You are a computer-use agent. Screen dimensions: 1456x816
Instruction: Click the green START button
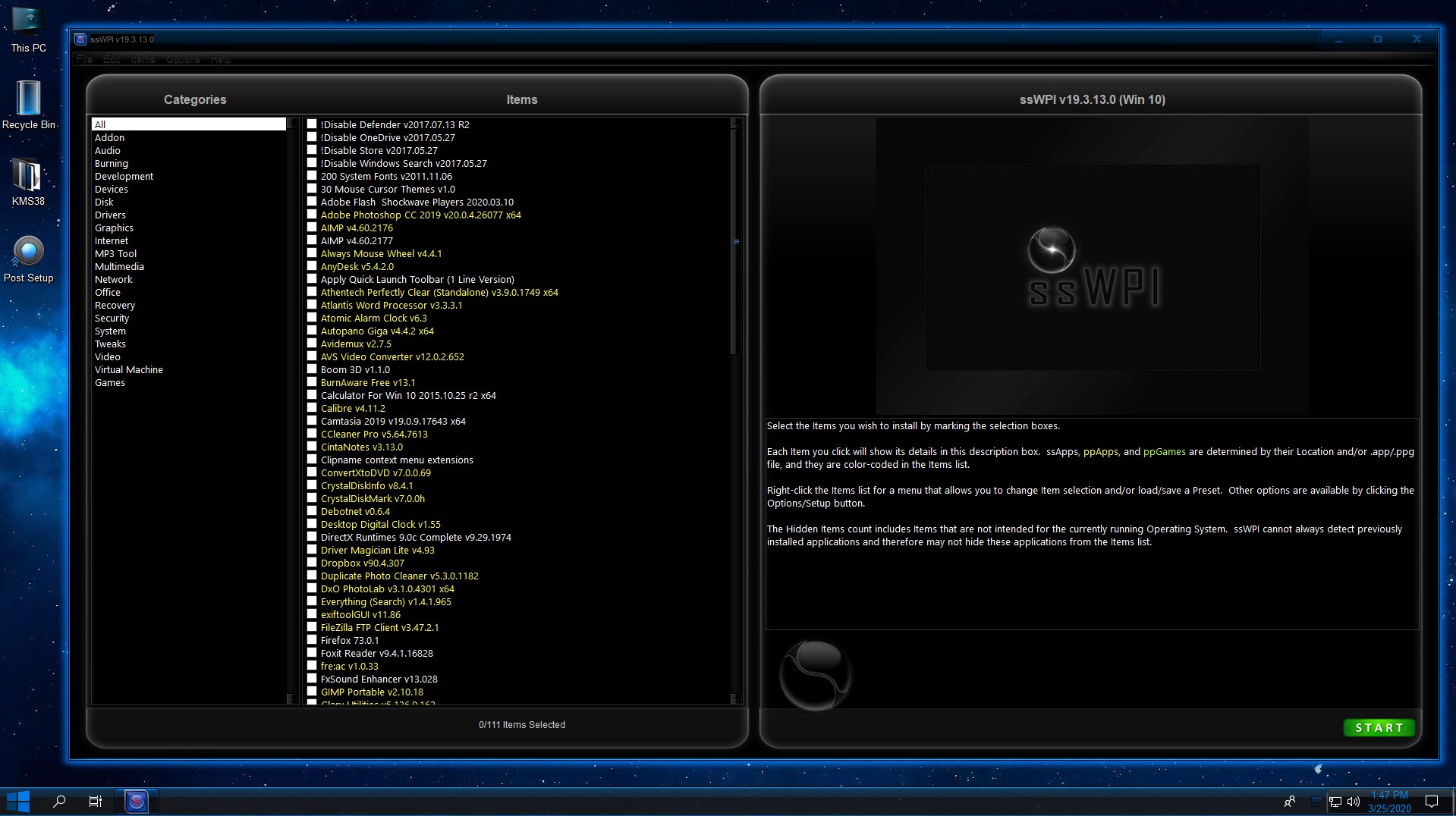click(1379, 727)
